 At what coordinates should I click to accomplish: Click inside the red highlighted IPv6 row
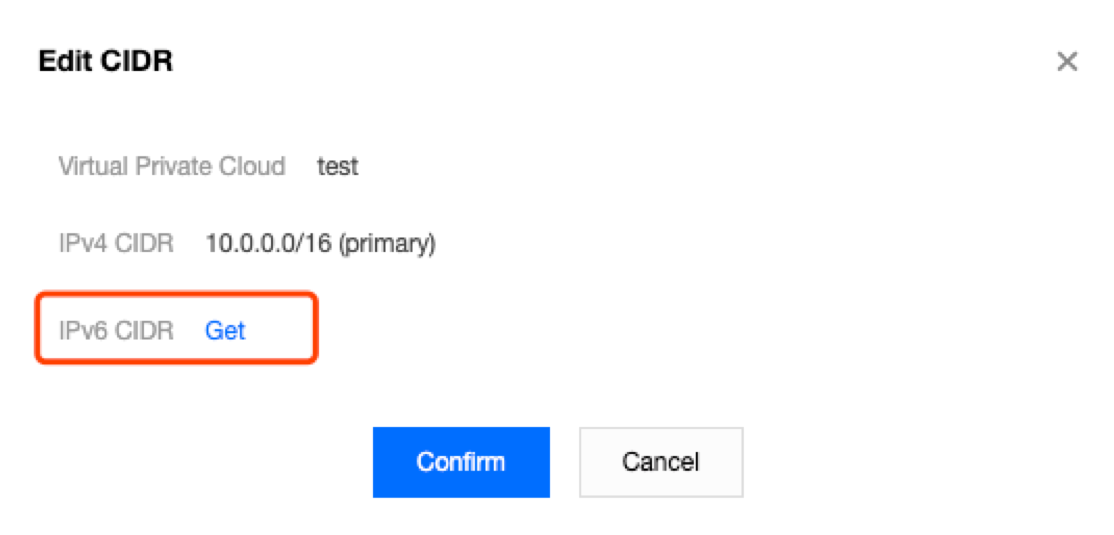tap(175, 328)
